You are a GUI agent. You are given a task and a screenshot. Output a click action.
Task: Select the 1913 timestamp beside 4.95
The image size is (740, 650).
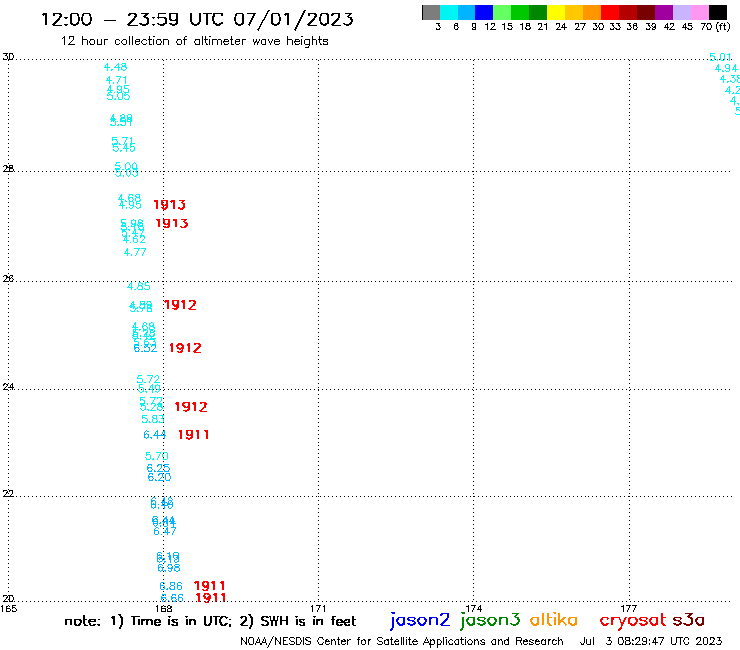pyautogui.click(x=169, y=205)
